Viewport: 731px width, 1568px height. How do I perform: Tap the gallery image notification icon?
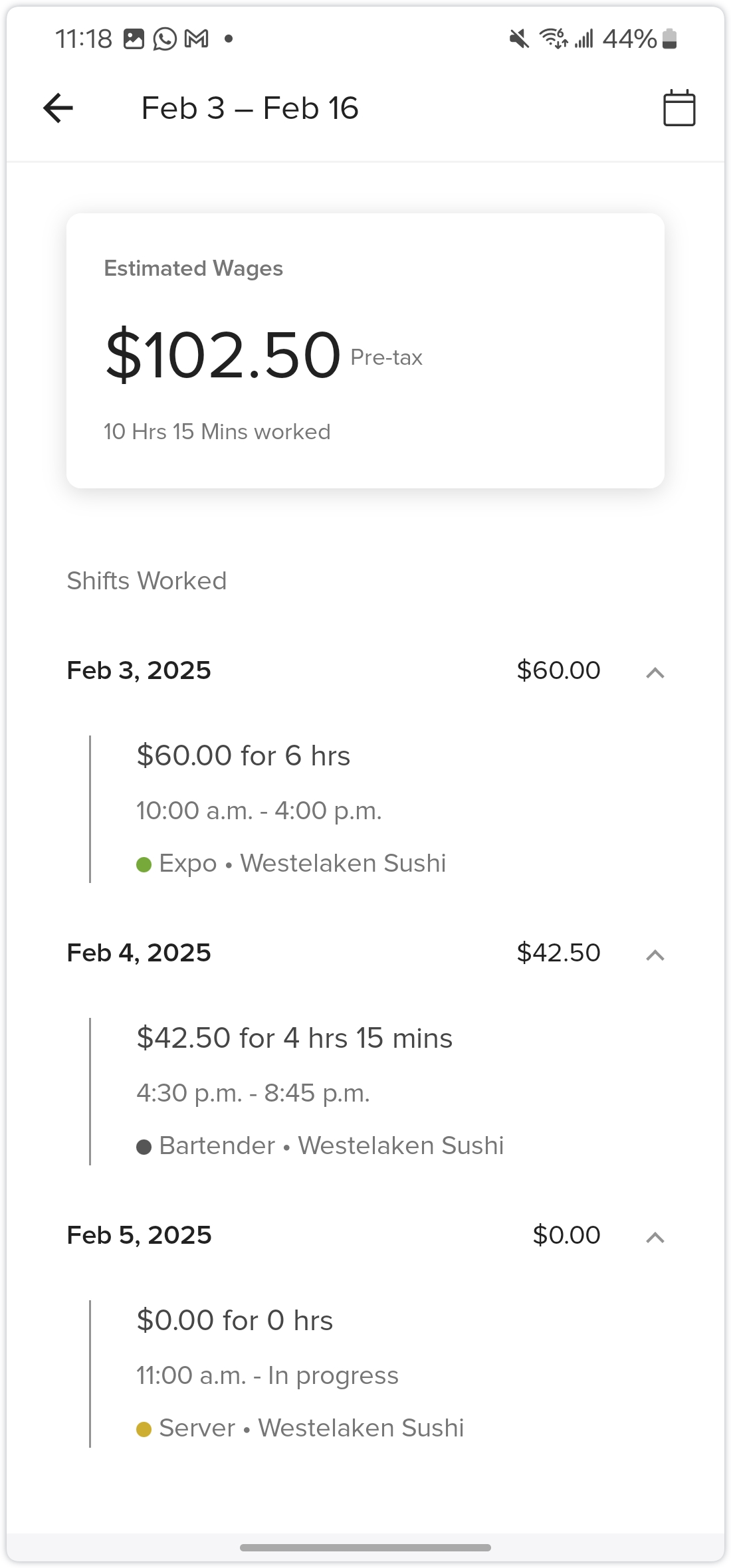pyautogui.click(x=134, y=39)
